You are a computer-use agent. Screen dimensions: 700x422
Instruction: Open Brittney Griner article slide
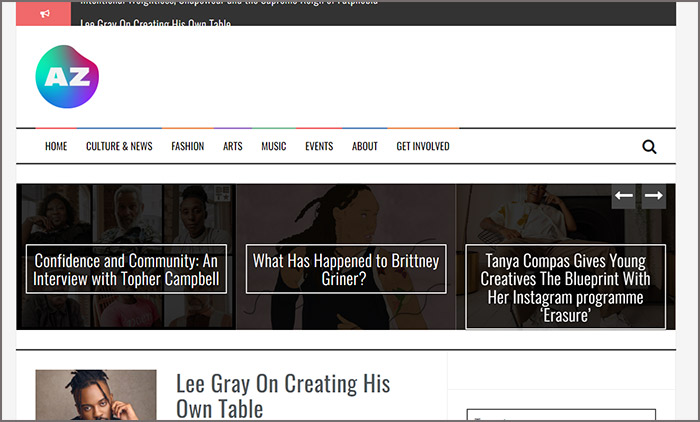pos(346,269)
